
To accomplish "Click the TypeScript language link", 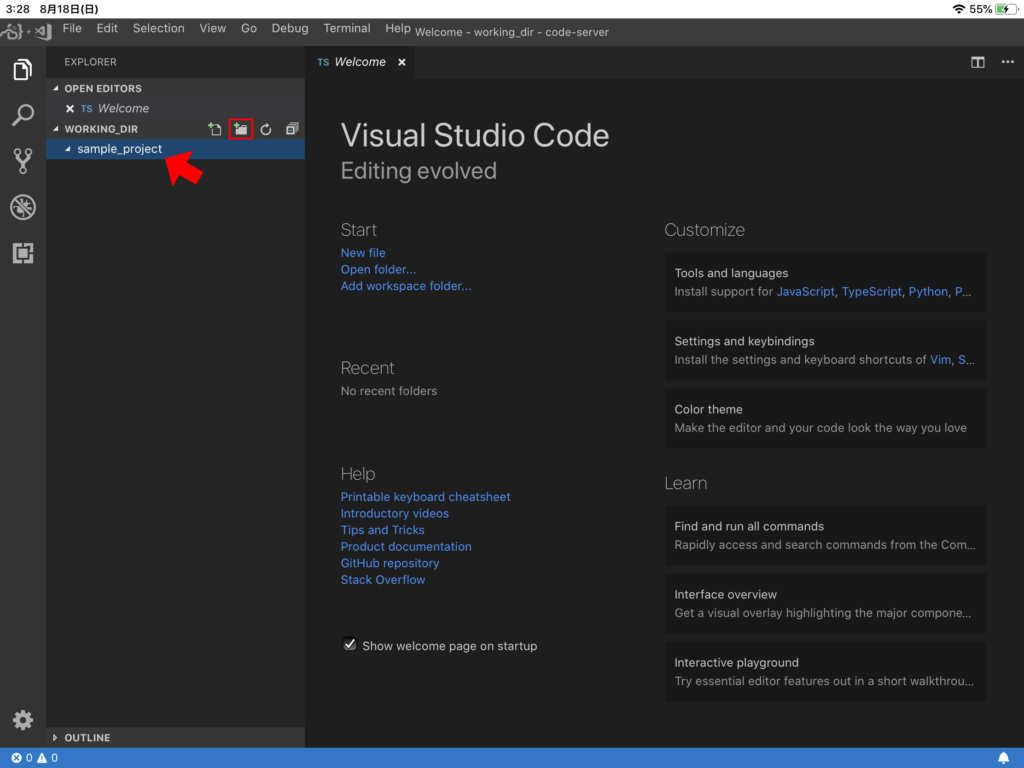I will point(872,292).
